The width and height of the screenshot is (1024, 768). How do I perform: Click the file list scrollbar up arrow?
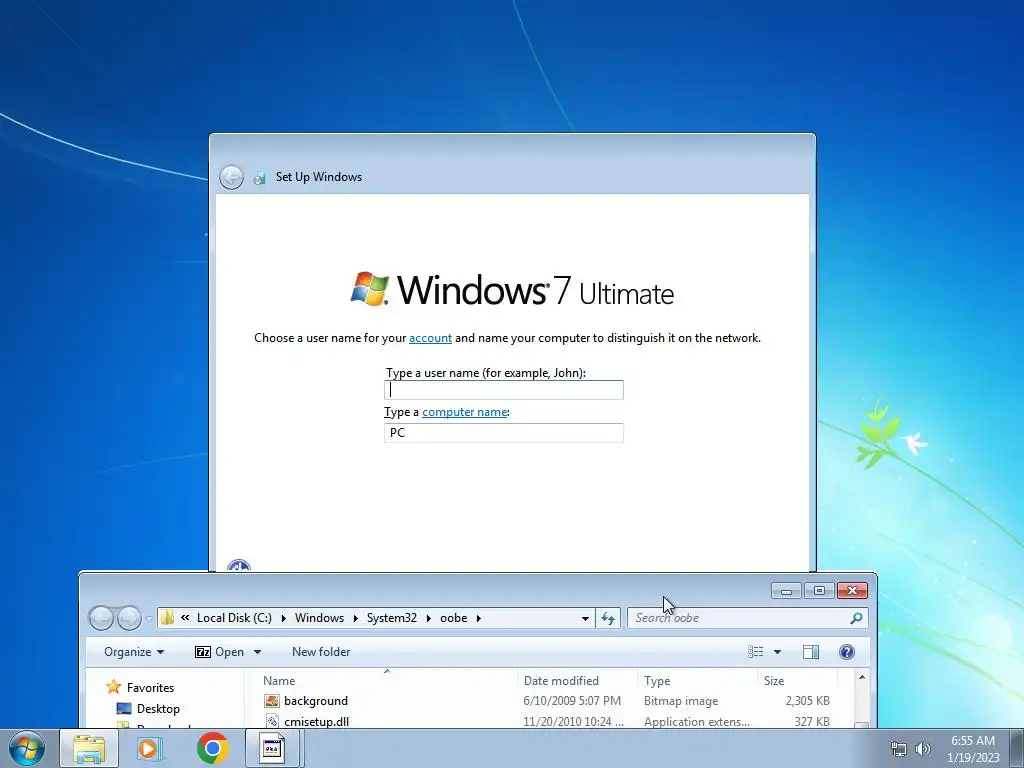coord(861,678)
